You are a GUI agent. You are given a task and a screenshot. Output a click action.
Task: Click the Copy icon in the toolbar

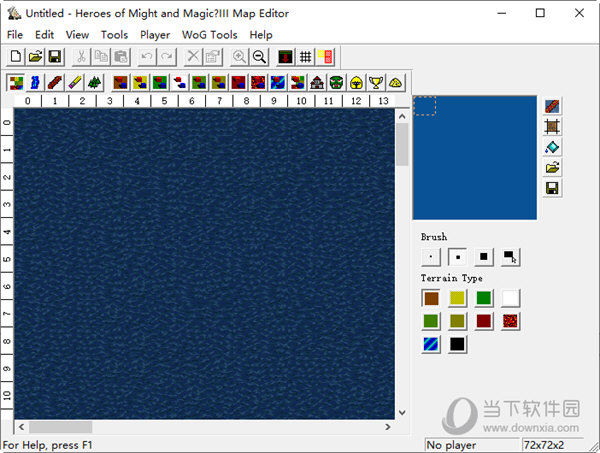[x=101, y=57]
